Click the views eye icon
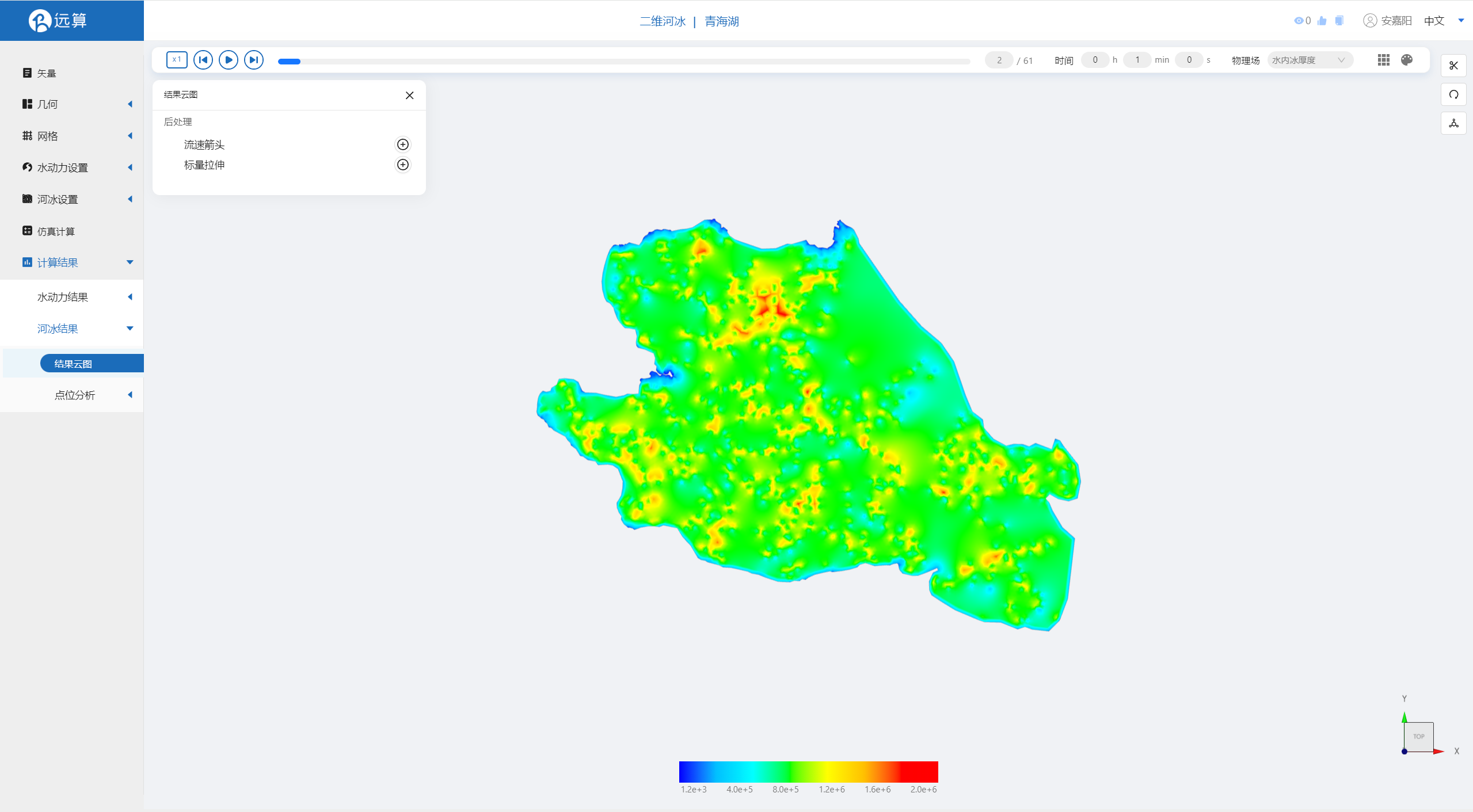The height and width of the screenshot is (812, 1473). pos(1299,21)
